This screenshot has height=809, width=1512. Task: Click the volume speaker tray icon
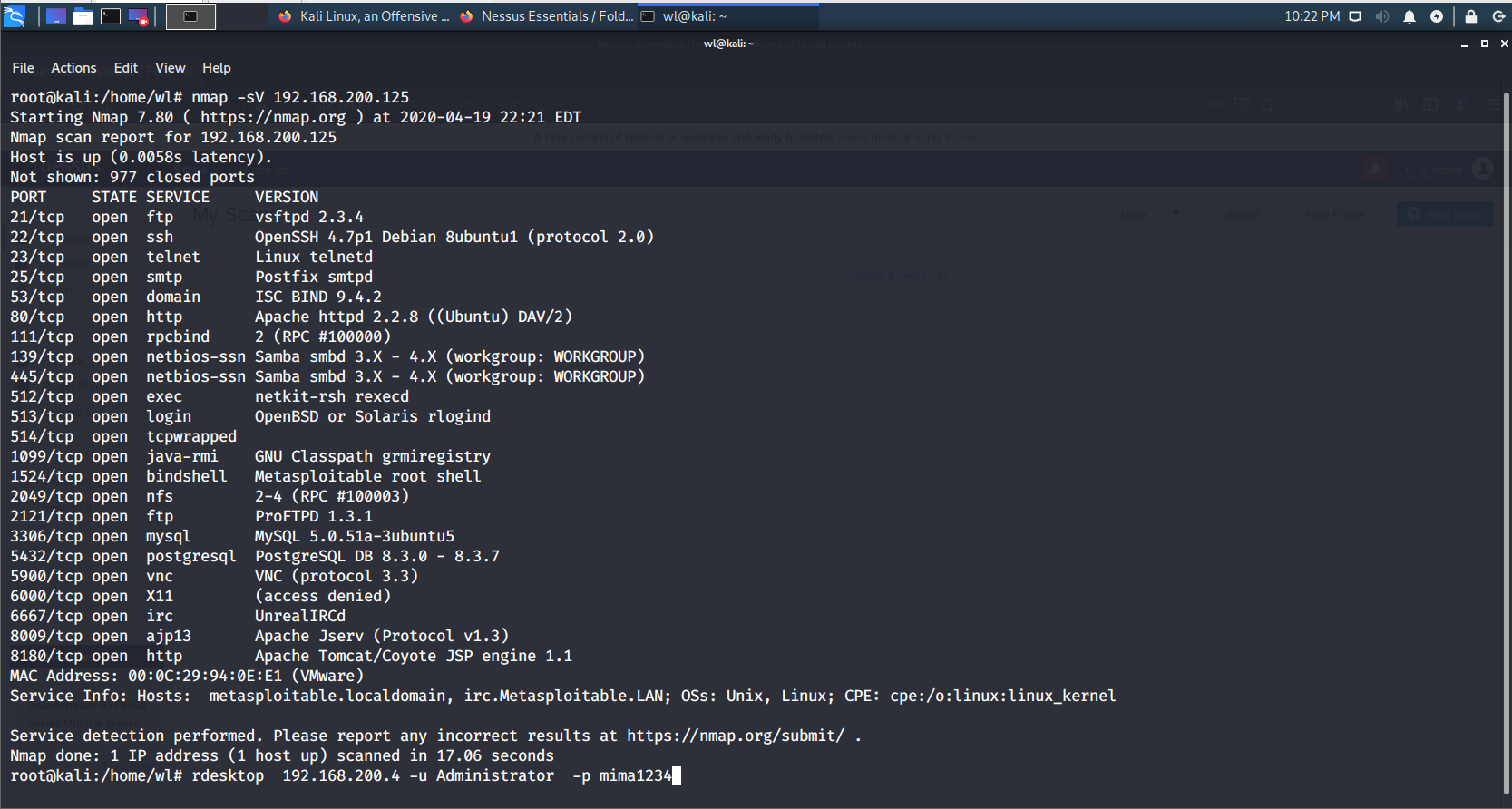point(1382,16)
